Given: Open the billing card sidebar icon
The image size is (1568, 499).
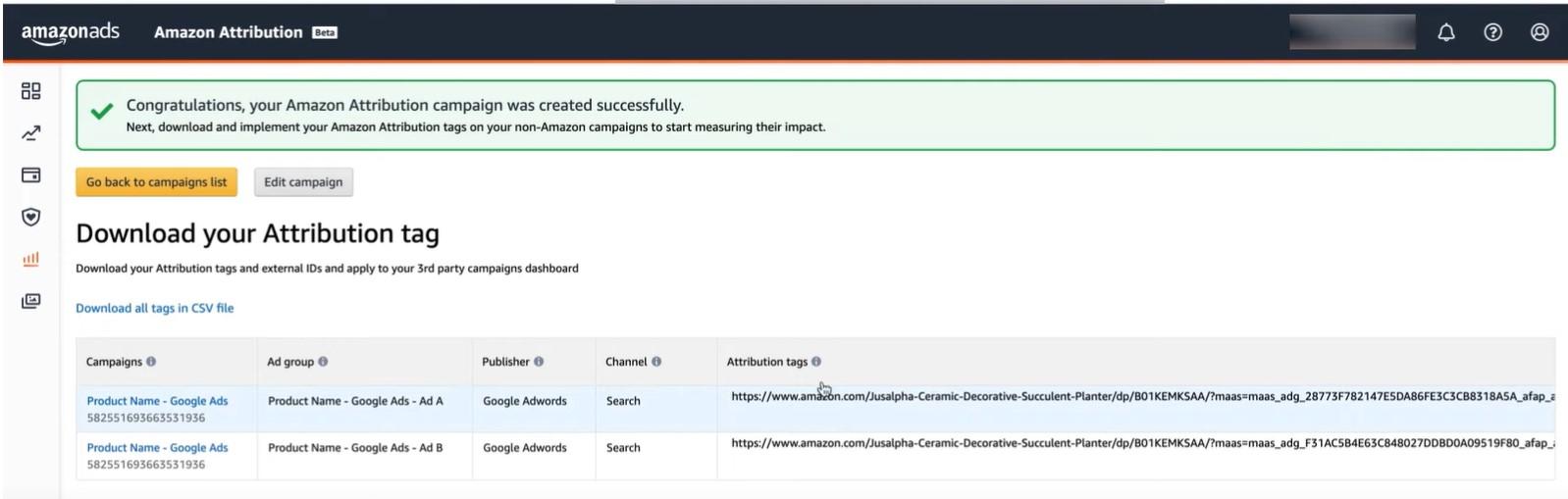Looking at the screenshot, I should tap(31, 175).
